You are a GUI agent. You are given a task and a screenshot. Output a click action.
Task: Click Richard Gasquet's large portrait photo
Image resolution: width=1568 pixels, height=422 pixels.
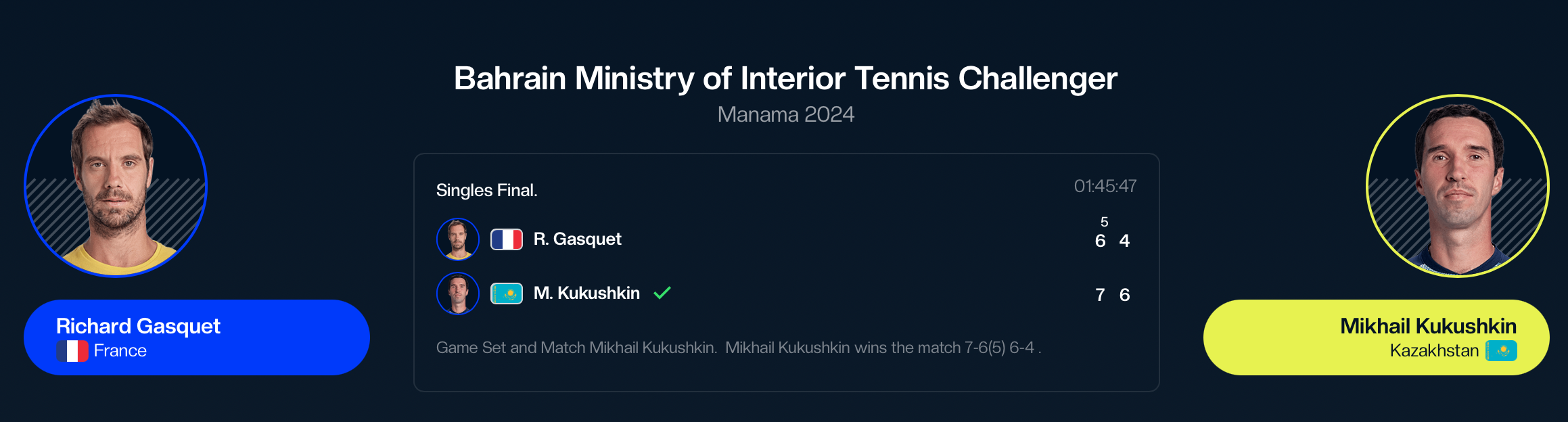click(116, 186)
